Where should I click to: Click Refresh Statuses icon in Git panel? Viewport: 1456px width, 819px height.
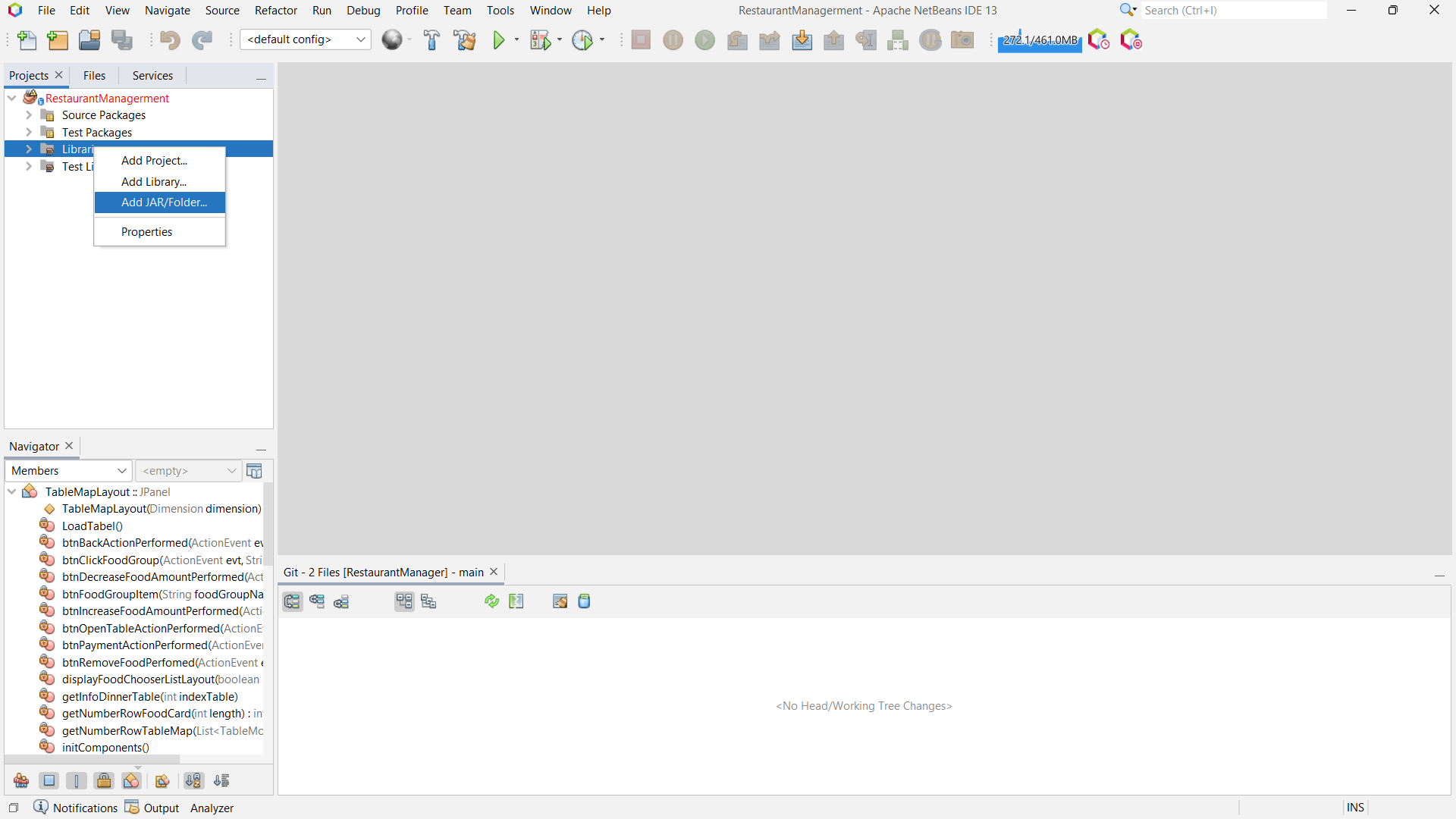click(x=491, y=601)
